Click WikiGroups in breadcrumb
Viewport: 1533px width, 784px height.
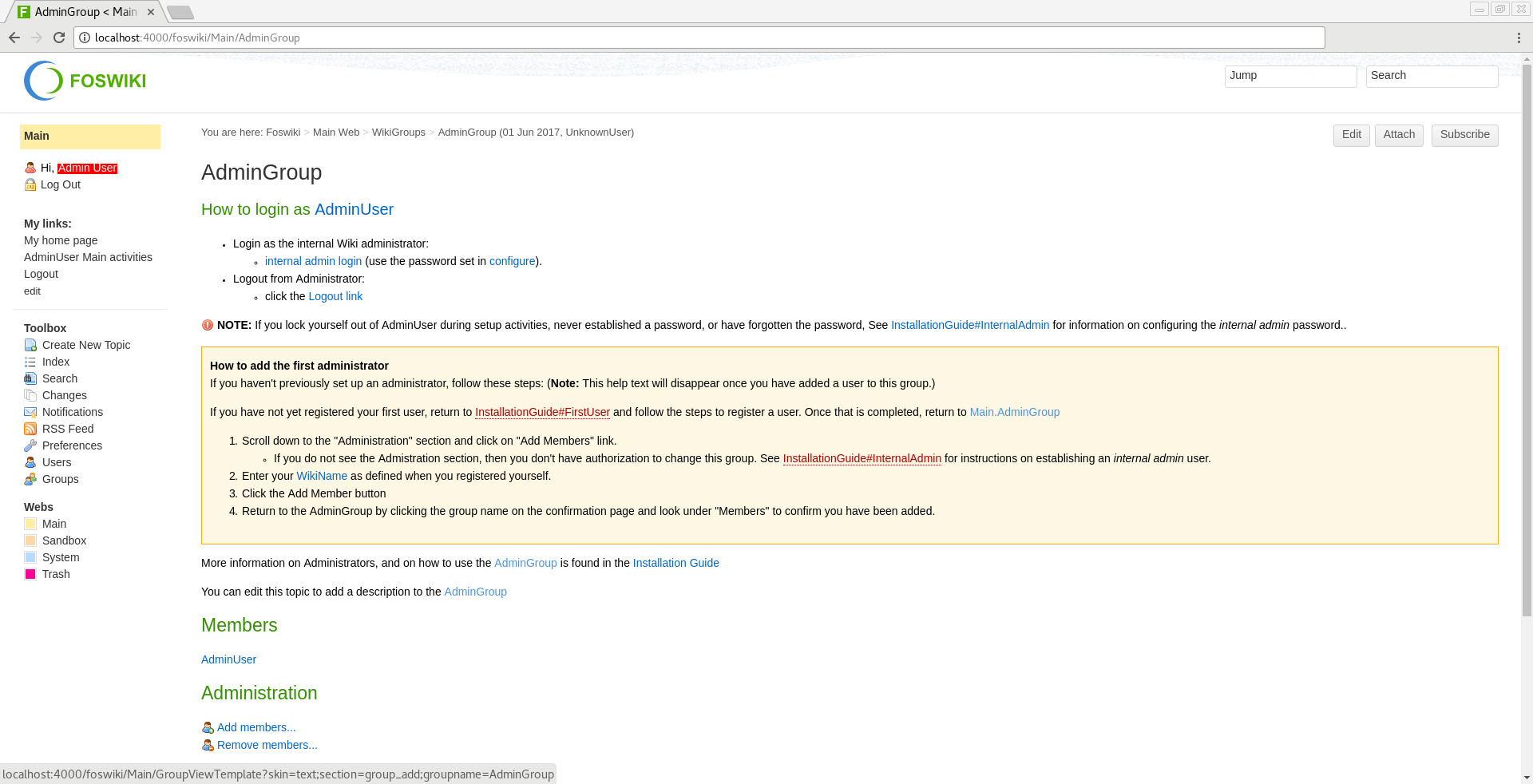pyautogui.click(x=398, y=133)
